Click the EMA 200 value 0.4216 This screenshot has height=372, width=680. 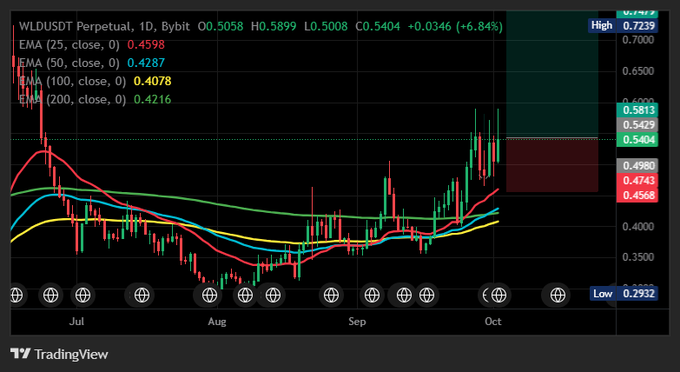pos(152,99)
